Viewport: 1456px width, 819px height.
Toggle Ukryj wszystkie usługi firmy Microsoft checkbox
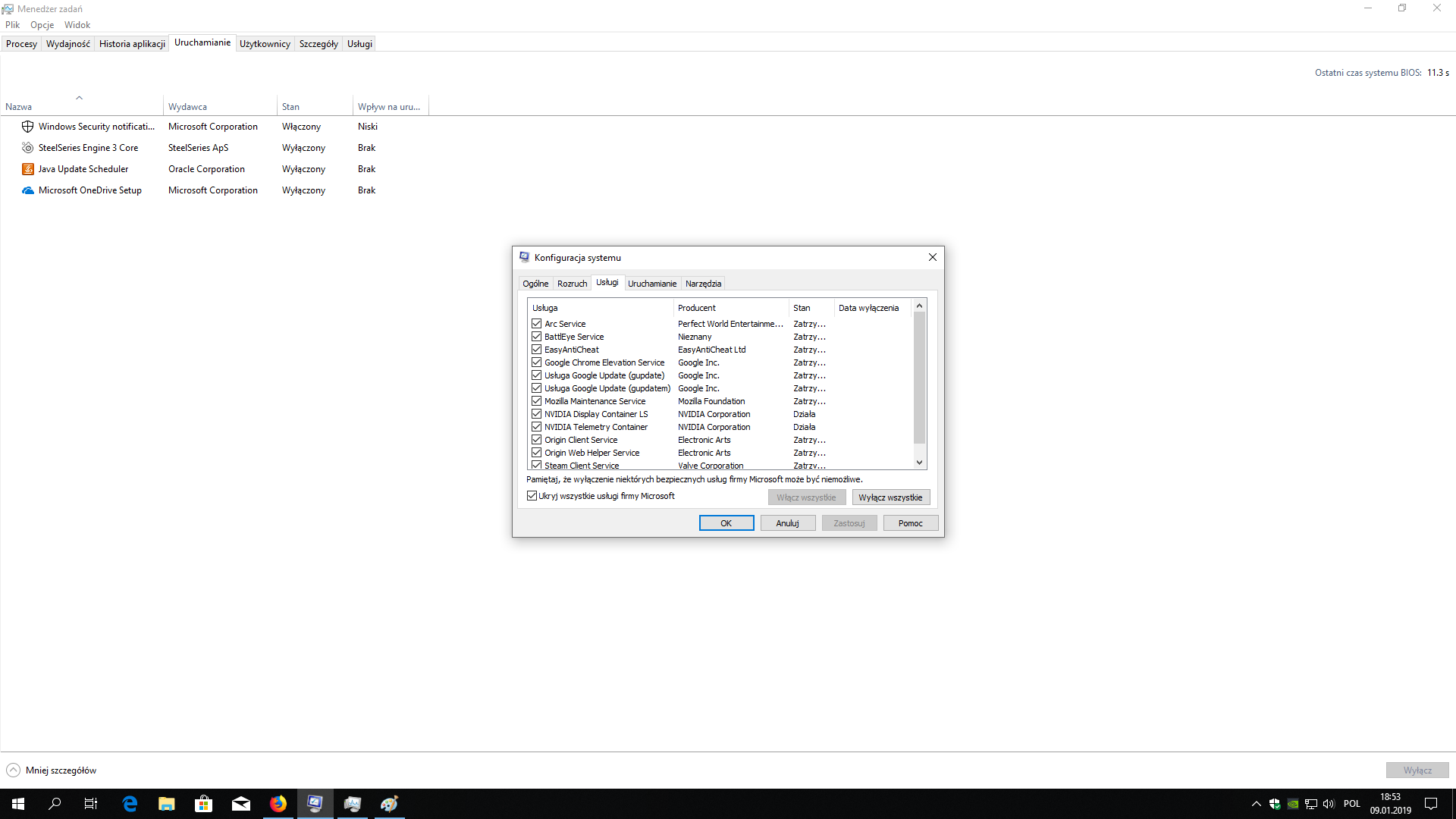click(532, 496)
